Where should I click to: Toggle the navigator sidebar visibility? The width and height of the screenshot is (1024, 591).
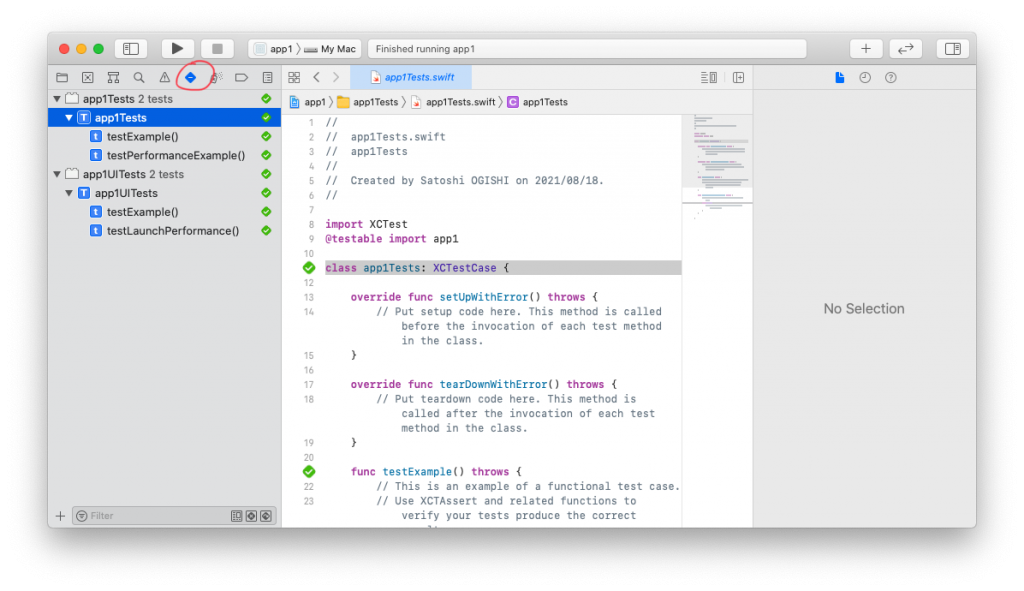131,48
